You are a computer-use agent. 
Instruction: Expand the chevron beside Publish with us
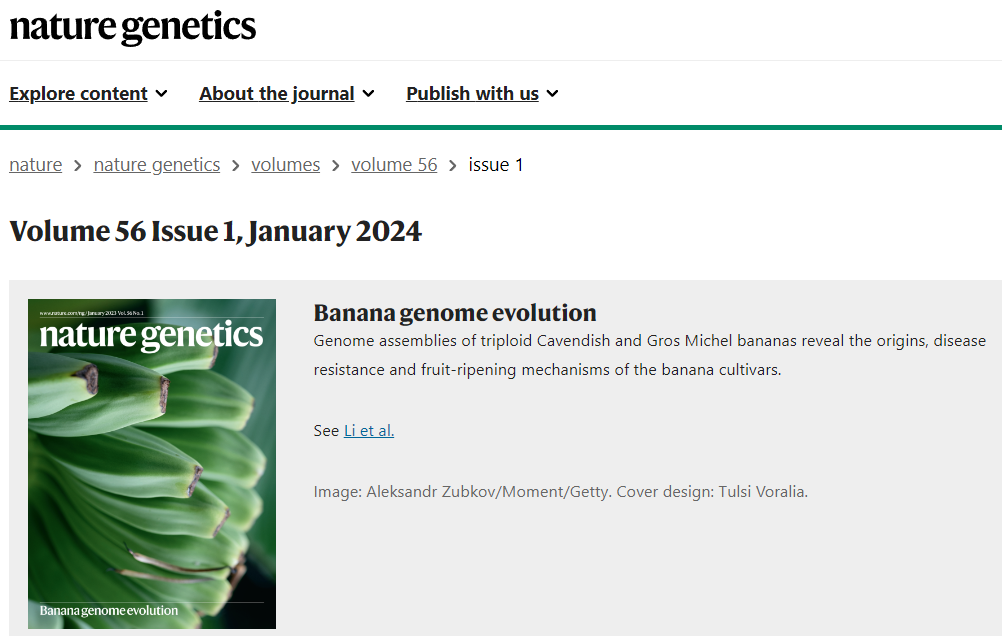pos(552,94)
